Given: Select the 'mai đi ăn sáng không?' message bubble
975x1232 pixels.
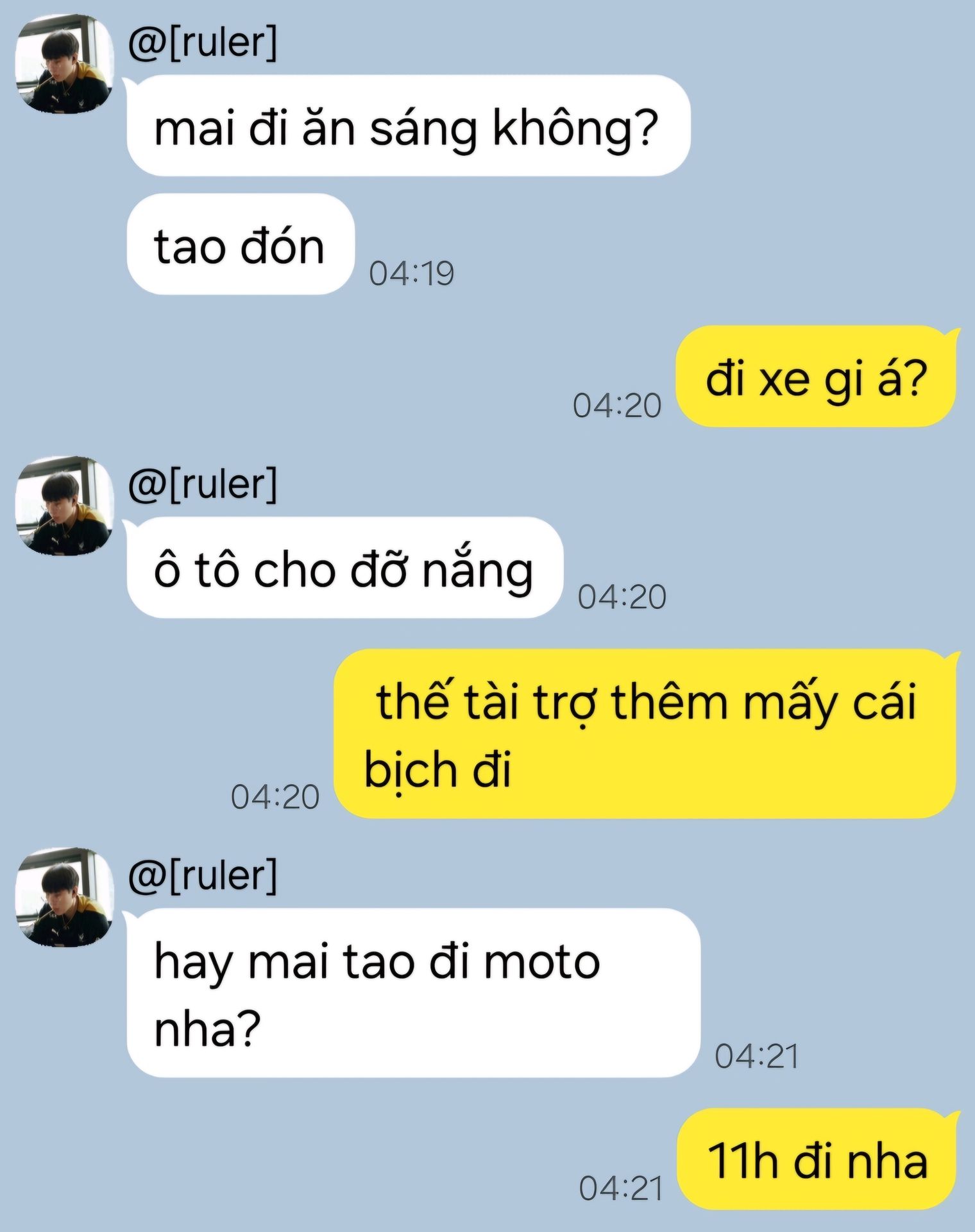Looking at the screenshot, I should tap(408, 126).
